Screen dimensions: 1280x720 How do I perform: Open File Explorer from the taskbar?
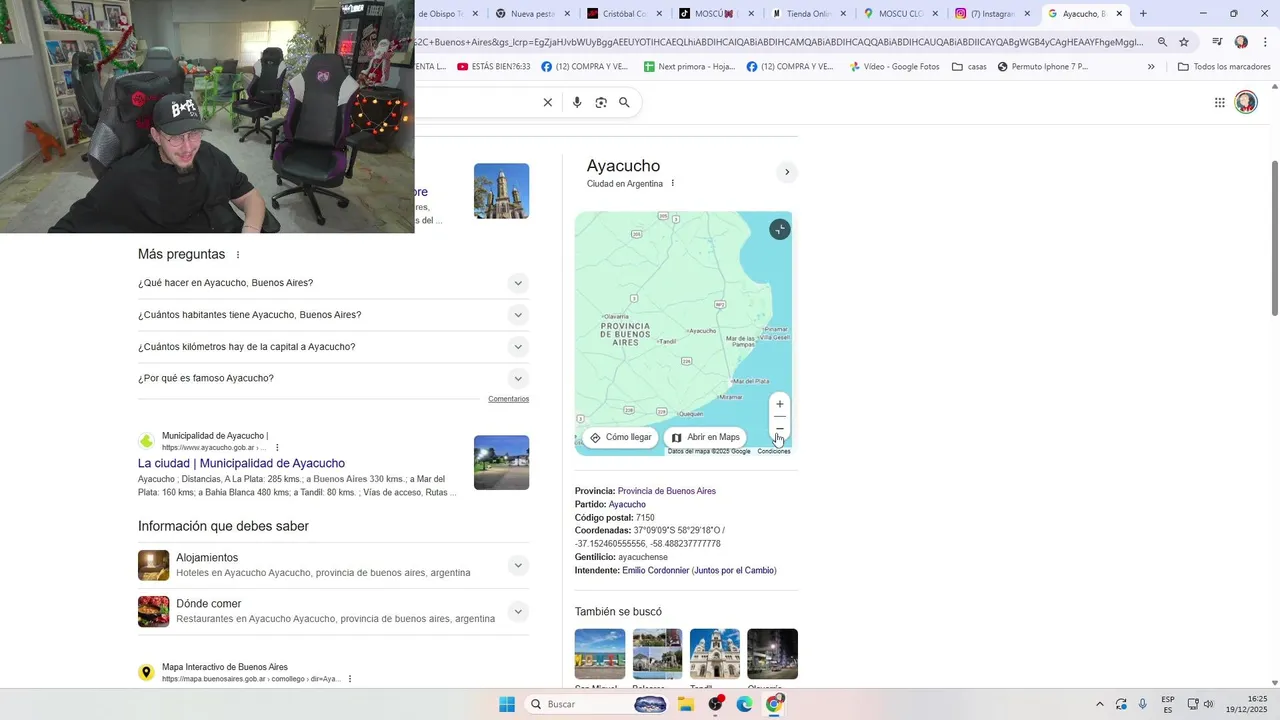pyautogui.click(x=686, y=704)
